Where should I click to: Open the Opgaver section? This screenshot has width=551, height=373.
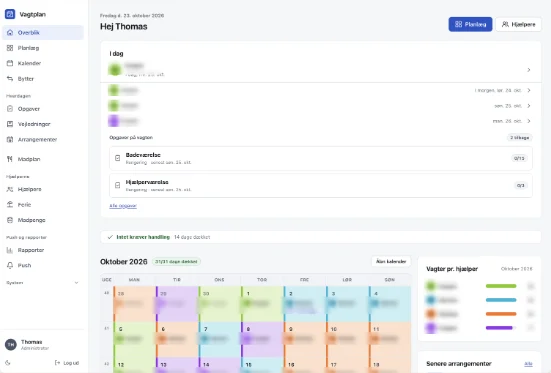[x=43, y=109]
